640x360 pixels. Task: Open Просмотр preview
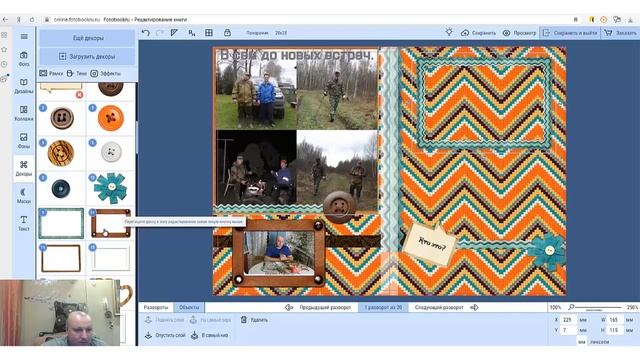[x=519, y=33]
